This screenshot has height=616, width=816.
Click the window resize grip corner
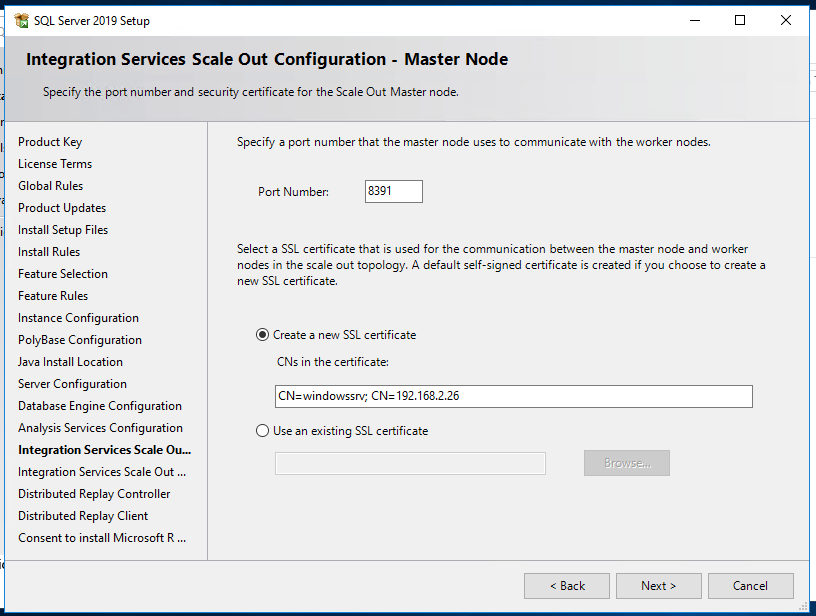coord(804,606)
